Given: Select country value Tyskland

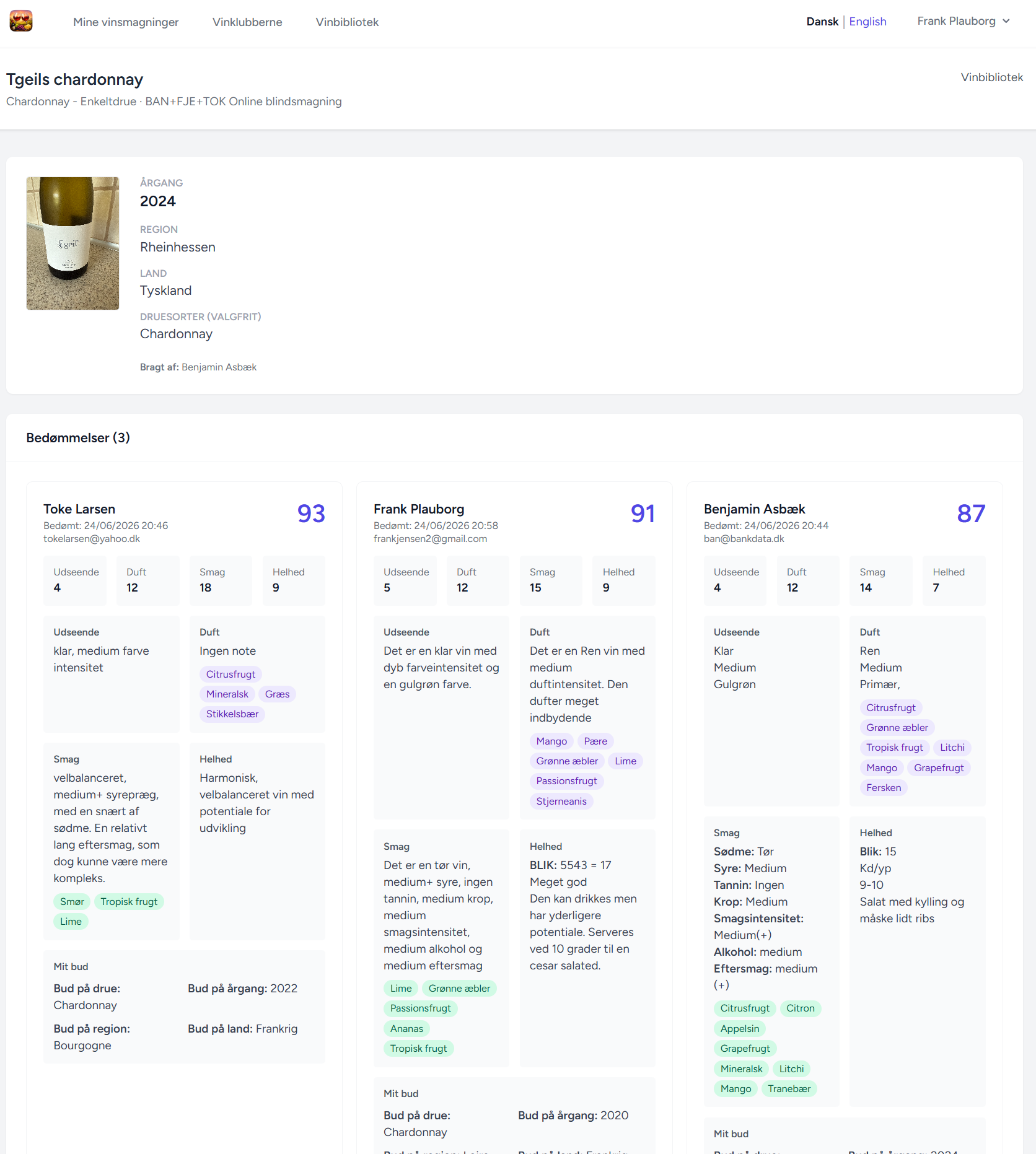Looking at the screenshot, I should 165,291.
